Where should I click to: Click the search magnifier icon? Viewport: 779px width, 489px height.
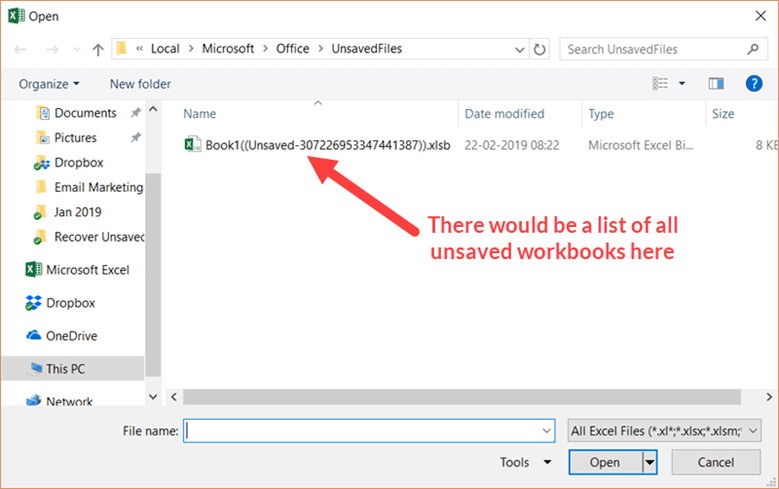753,49
